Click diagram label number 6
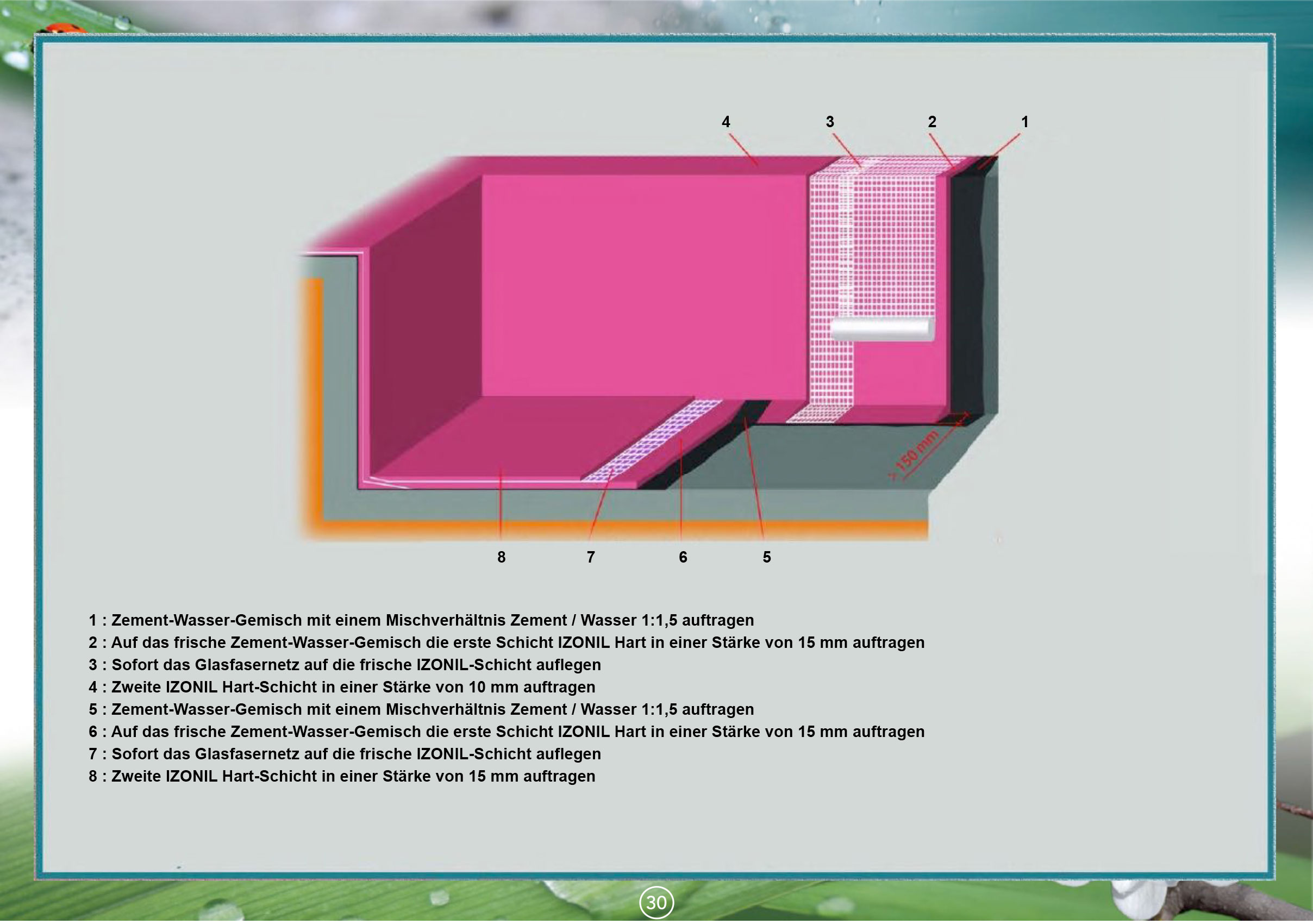This screenshot has height=924, width=1313. [x=683, y=558]
